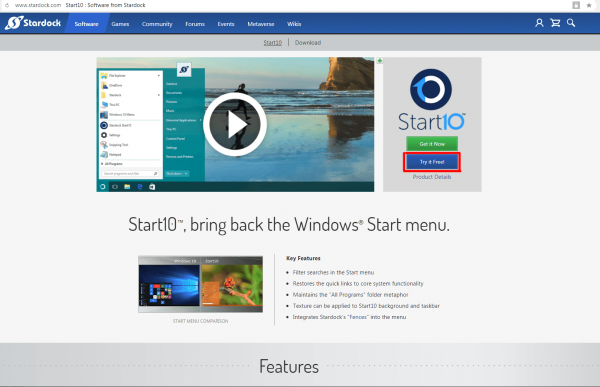600x387 pixels.
Task: Click the browser bookmark star icon
Action: click(x=589, y=5)
